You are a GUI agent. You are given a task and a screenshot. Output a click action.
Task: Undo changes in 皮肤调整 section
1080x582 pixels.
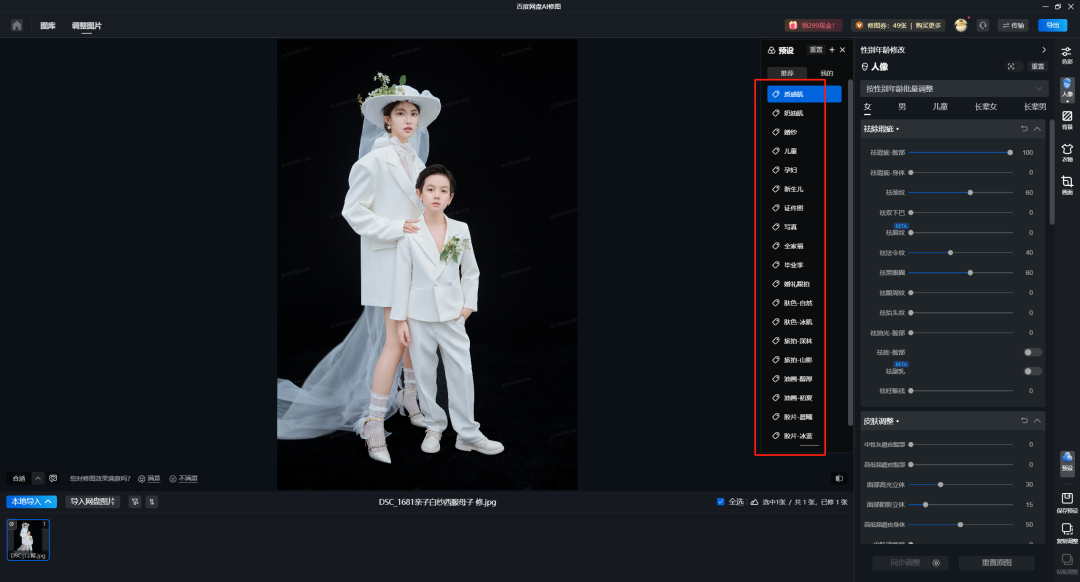(1024, 421)
